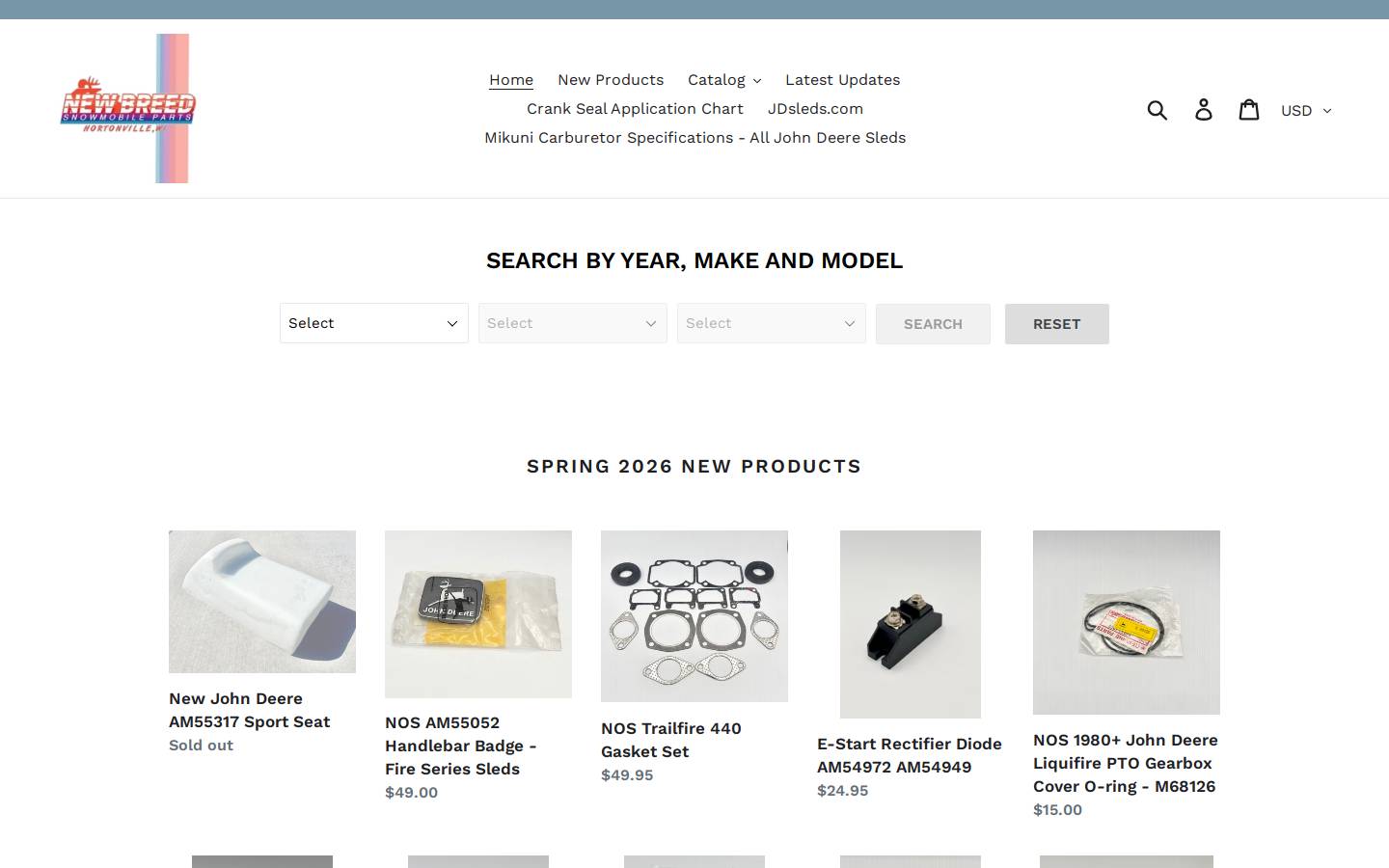
Task: Click the $49.00 price text
Action: pos(412,793)
